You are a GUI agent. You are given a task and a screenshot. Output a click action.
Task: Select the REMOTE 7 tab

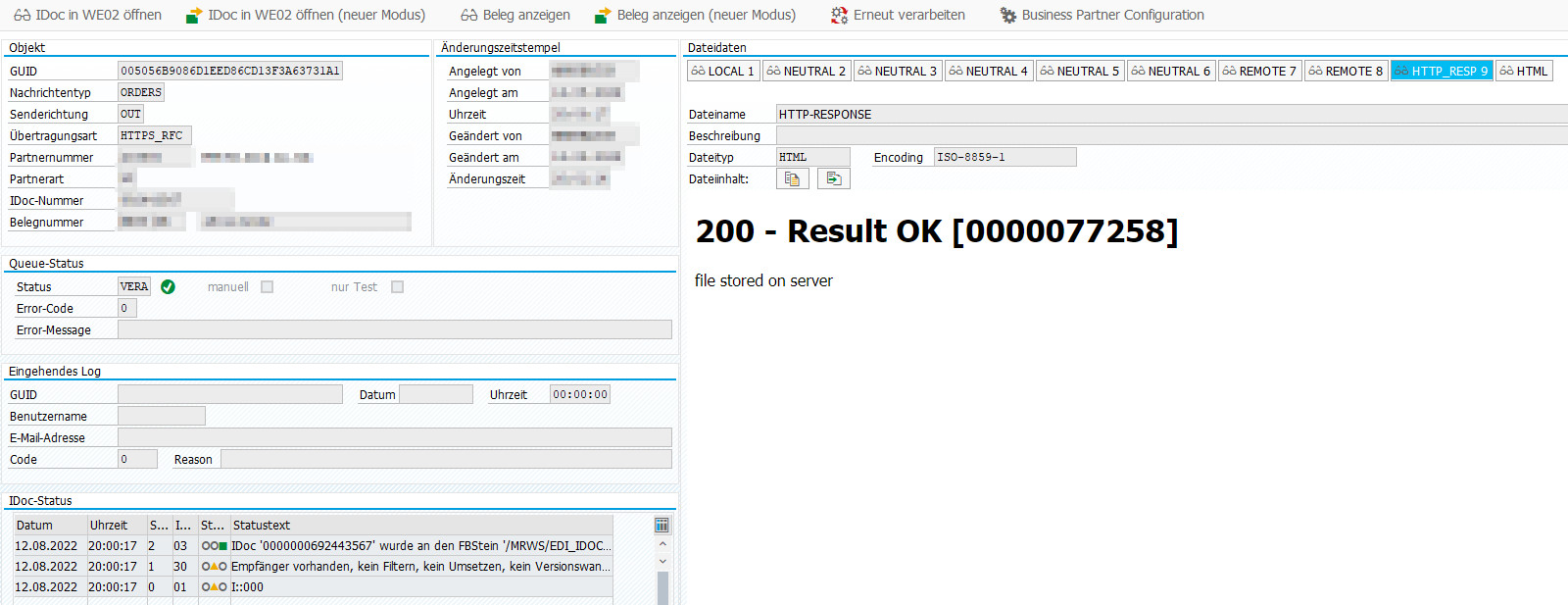pos(1259,71)
